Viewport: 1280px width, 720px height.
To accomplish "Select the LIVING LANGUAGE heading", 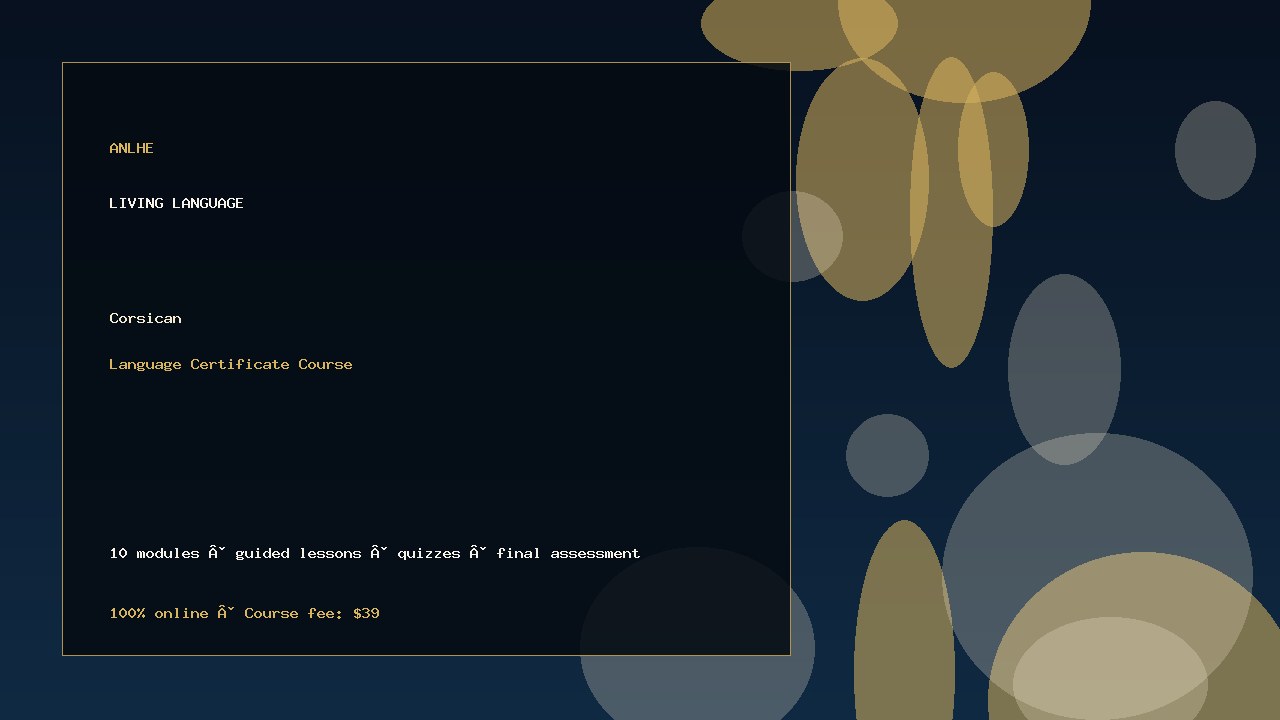I will tap(176, 203).
